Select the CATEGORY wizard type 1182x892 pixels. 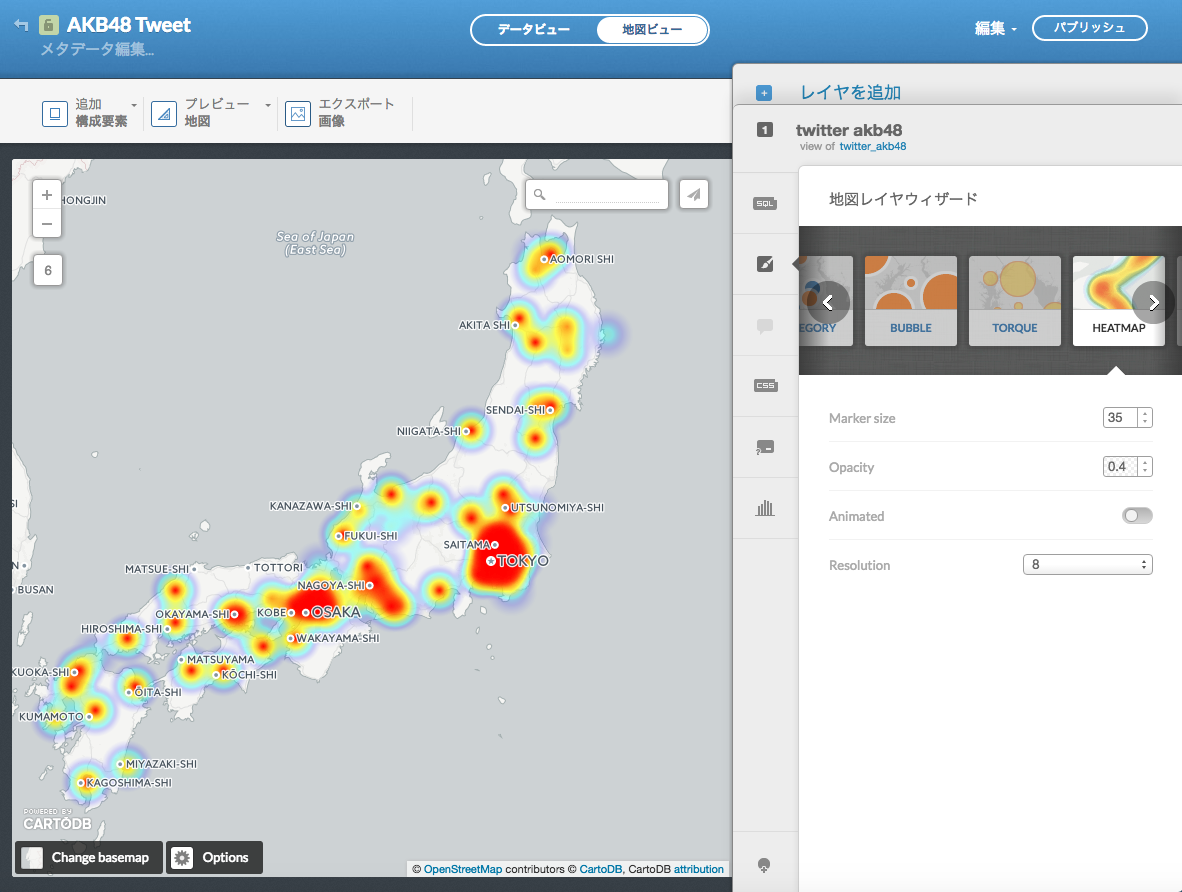tap(826, 301)
